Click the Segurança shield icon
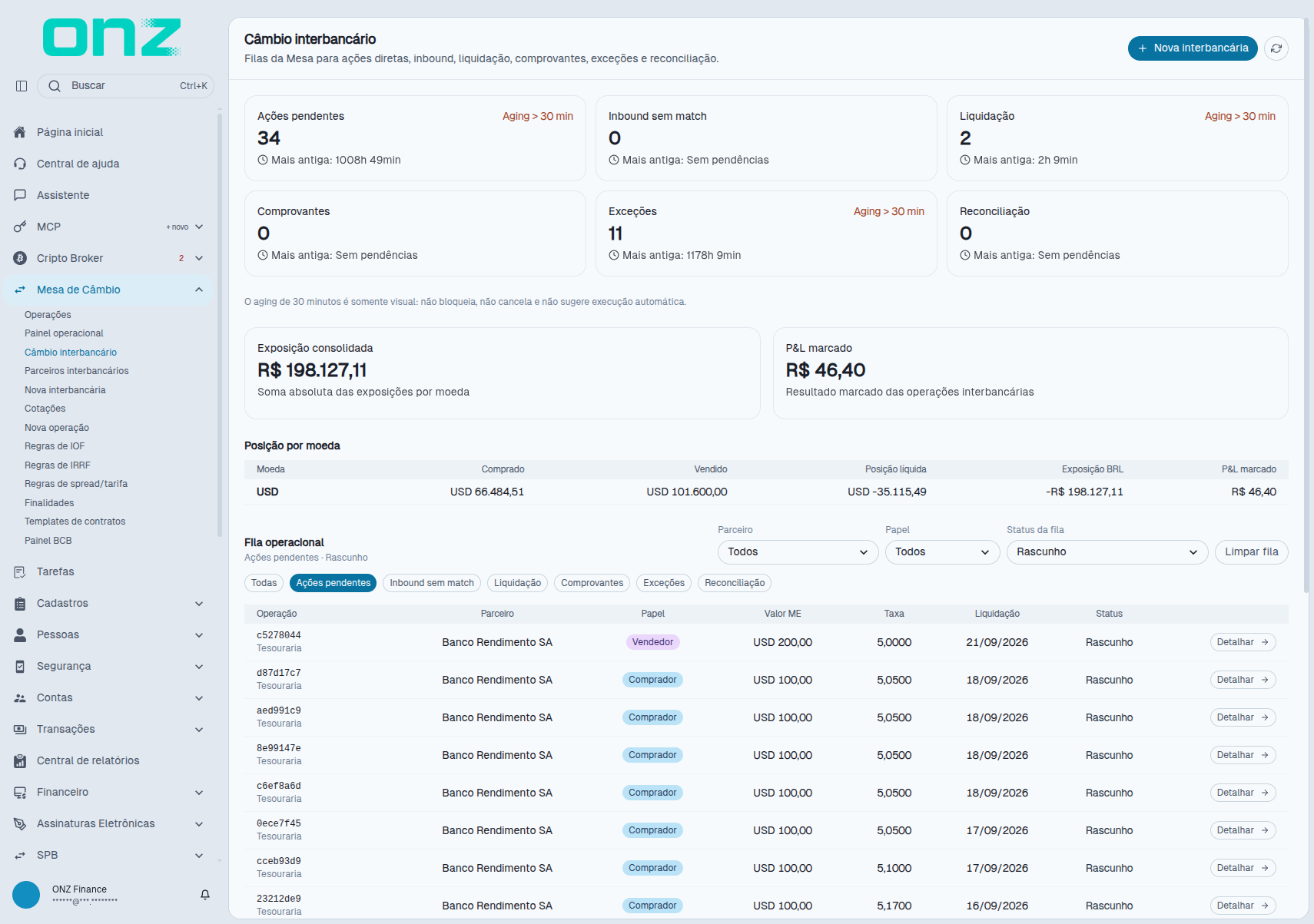The image size is (1314, 924). click(20, 666)
